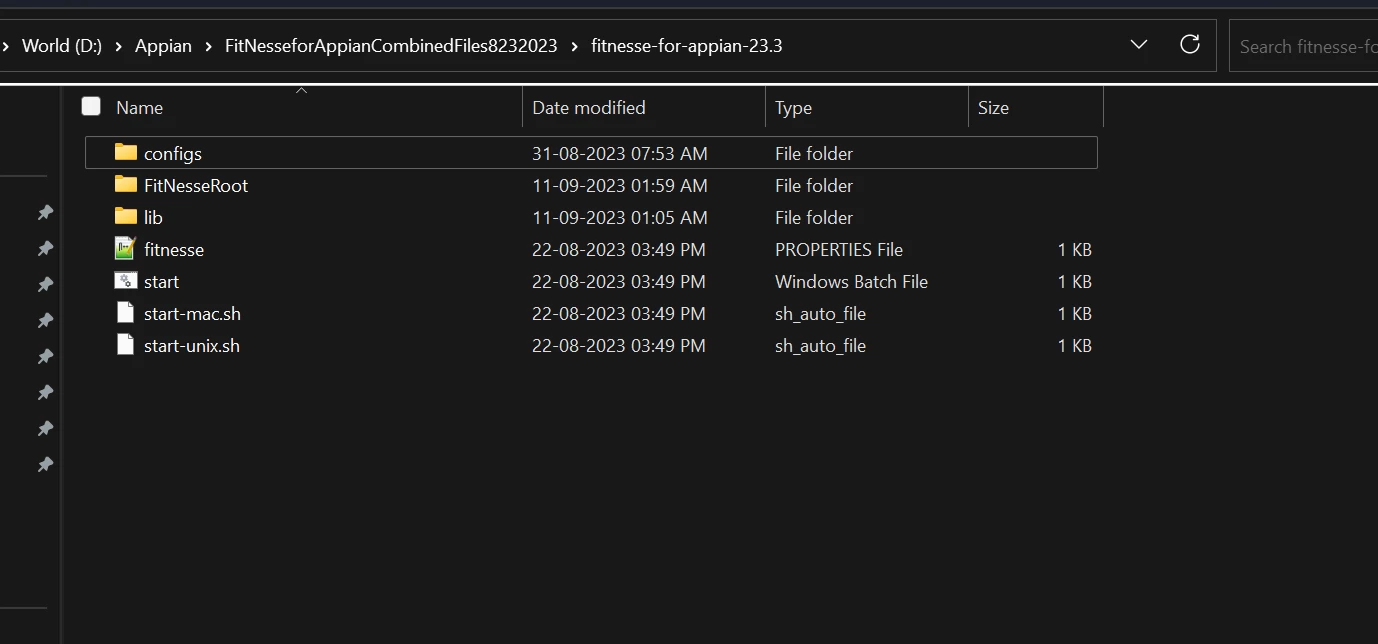The height and width of the screenshot is (644, 1378).
Task: Click Windows Batch File type cell
Action: click(851, 282)
